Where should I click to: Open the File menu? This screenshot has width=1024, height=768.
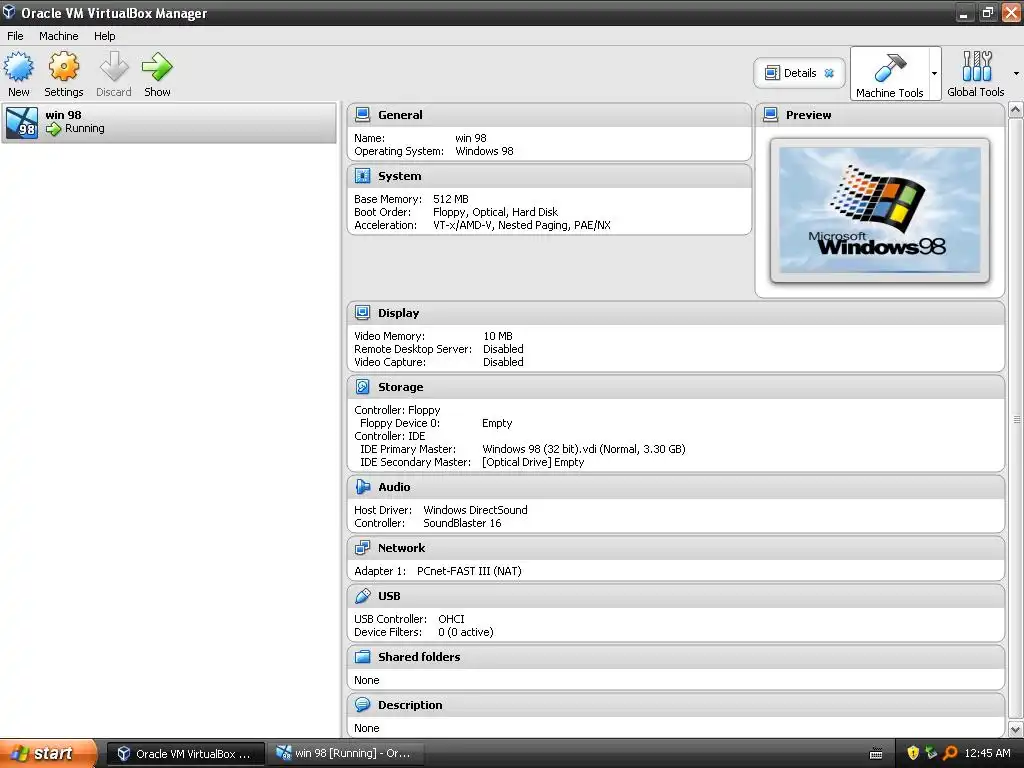point(15,36)
